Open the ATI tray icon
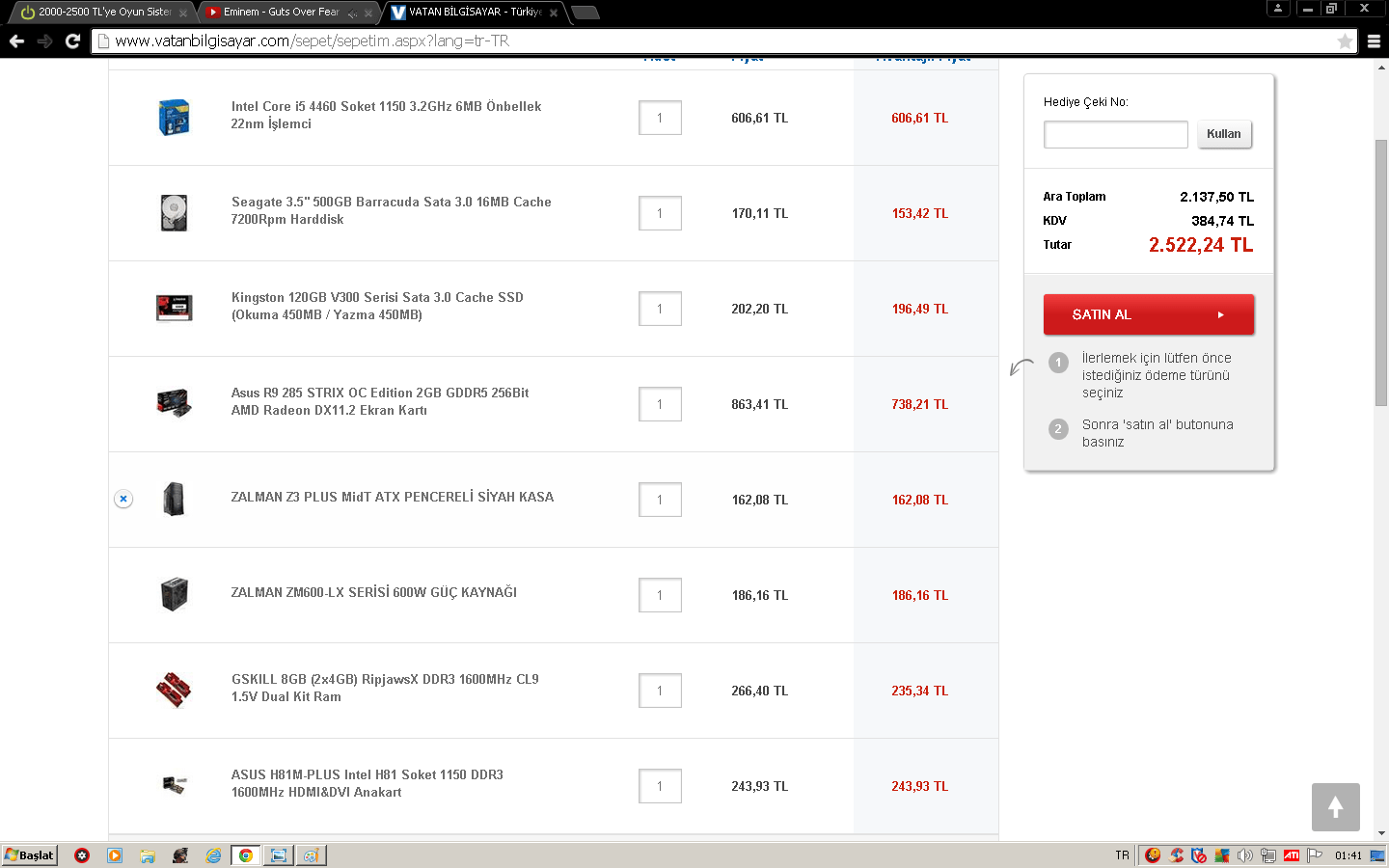Viewport: 1389px width, 868px height. [x=1292, y=855]
